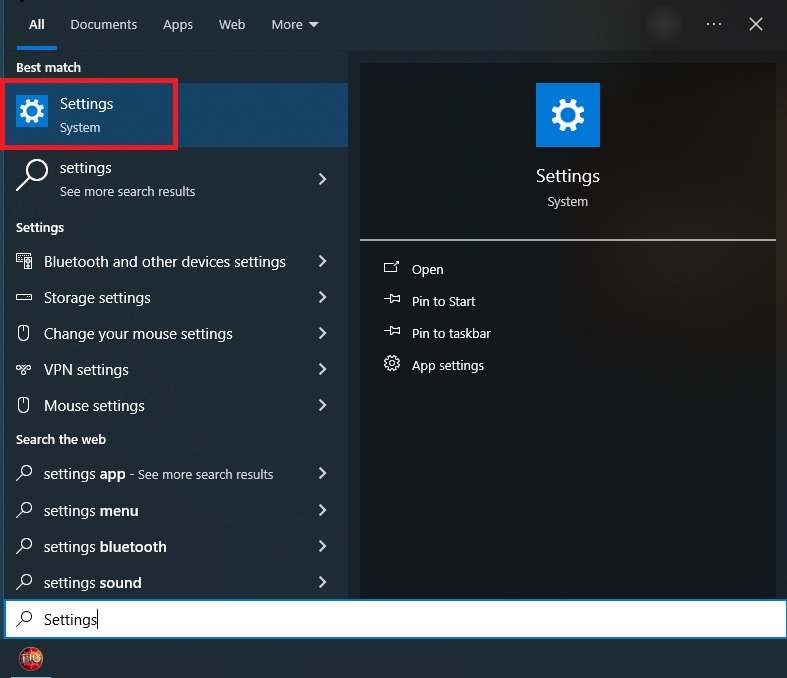Click the App settings gear icon
787x678 pixels.
(392, 365)
